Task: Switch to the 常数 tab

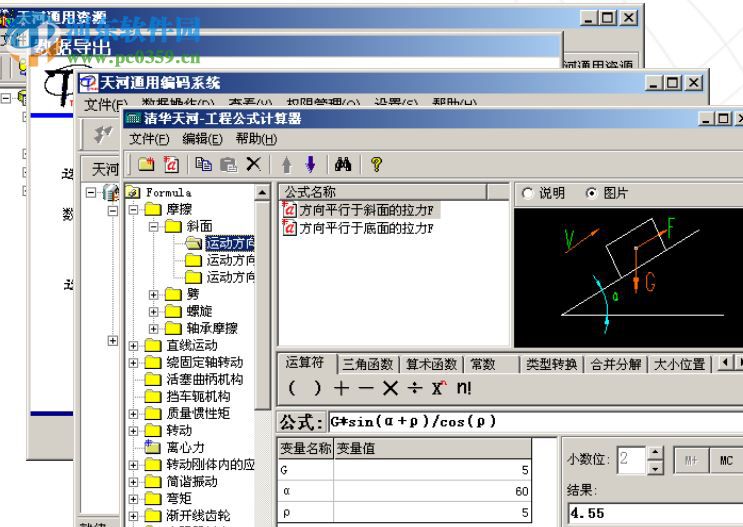Action: point(483,364)
